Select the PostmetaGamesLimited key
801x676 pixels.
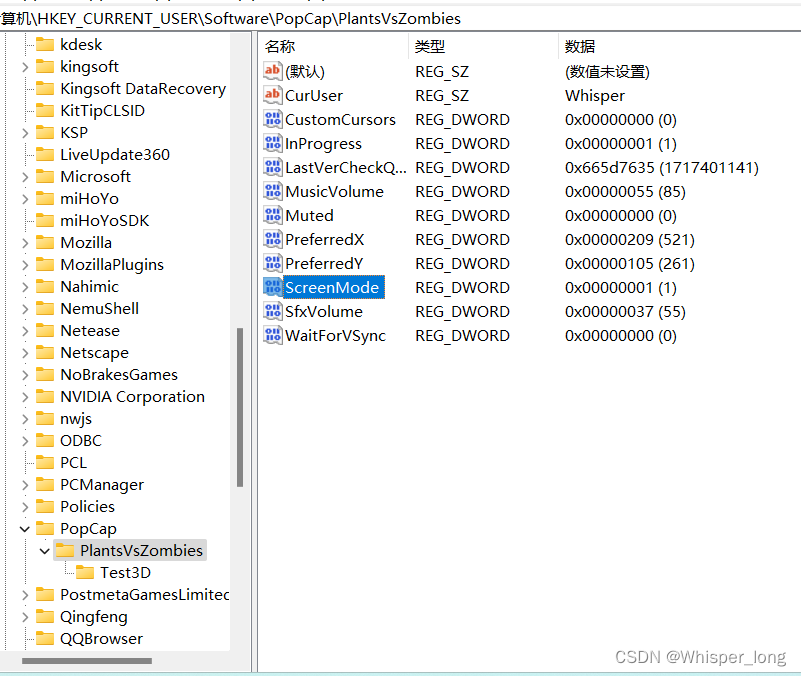click(145, 594)
